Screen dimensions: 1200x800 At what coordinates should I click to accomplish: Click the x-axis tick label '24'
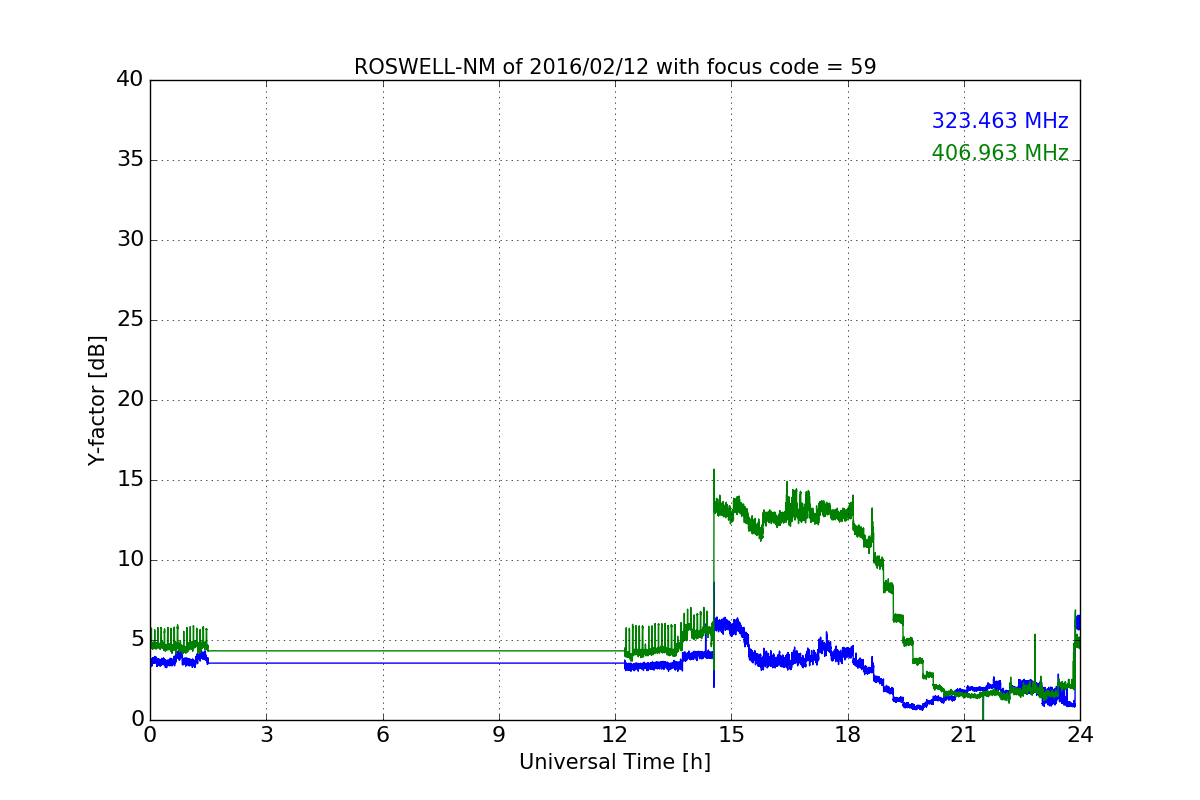pyautogui.click(x=1080, y=734)
